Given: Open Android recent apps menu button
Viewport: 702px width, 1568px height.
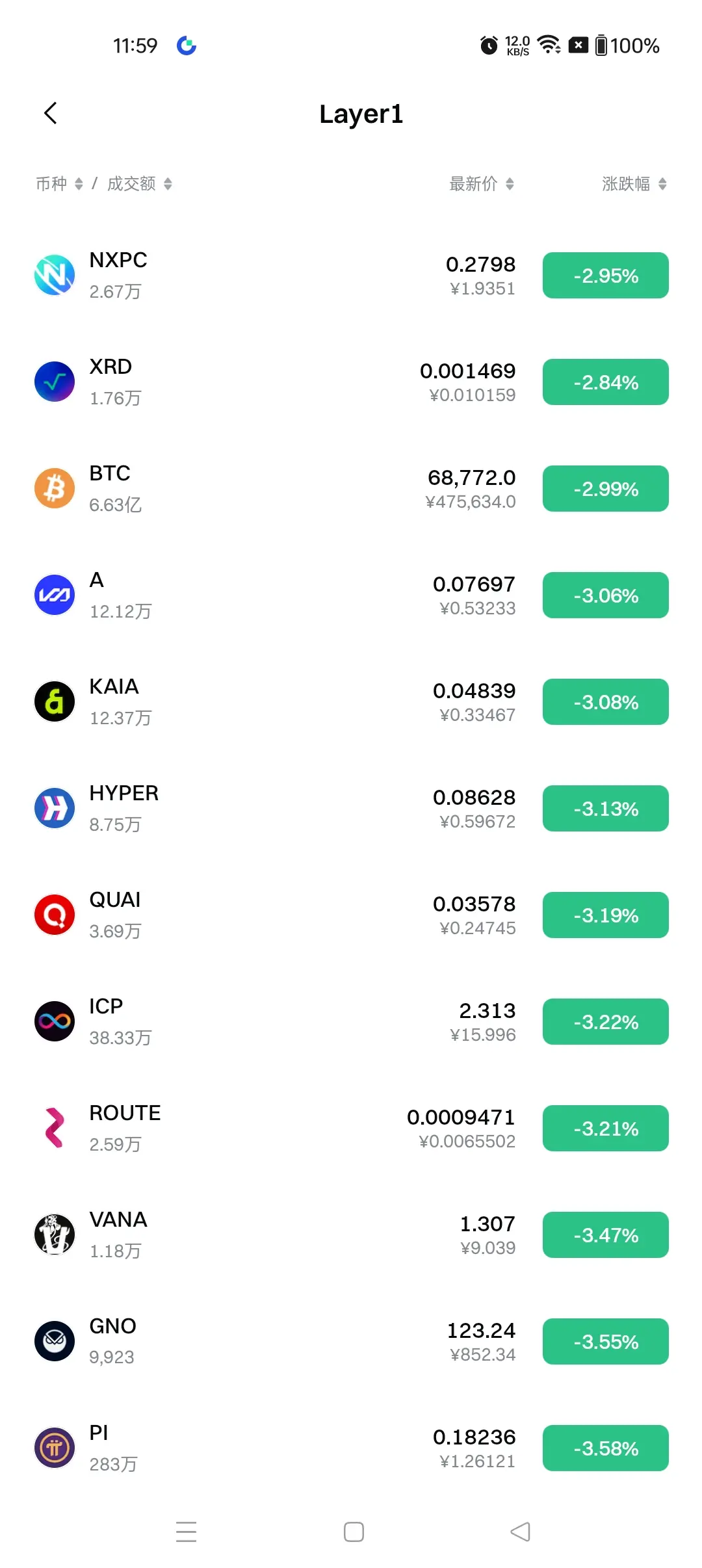Looking at the screenshot, I should [x=187, y=1532].
